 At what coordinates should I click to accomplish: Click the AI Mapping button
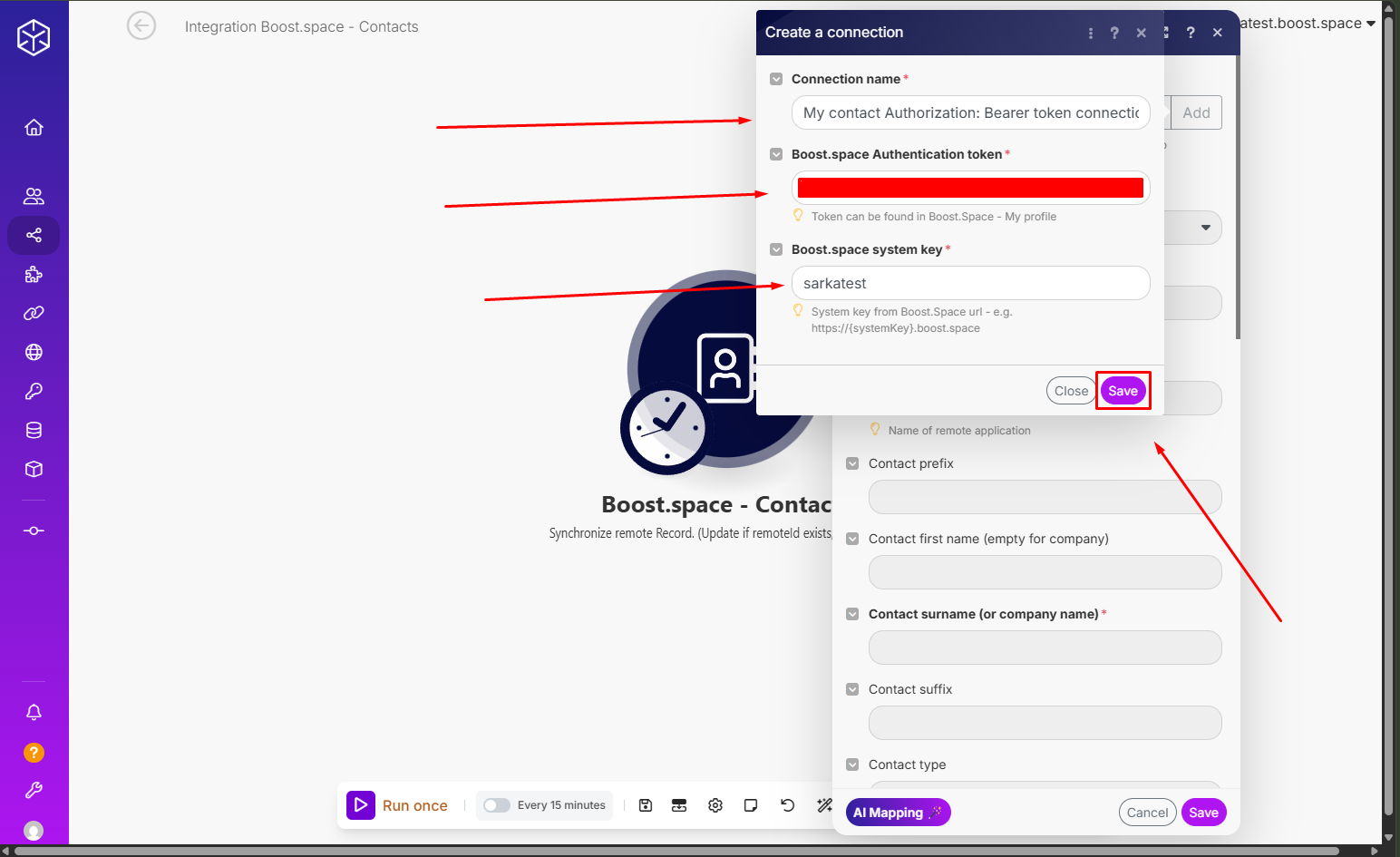[x=898, y=813]
